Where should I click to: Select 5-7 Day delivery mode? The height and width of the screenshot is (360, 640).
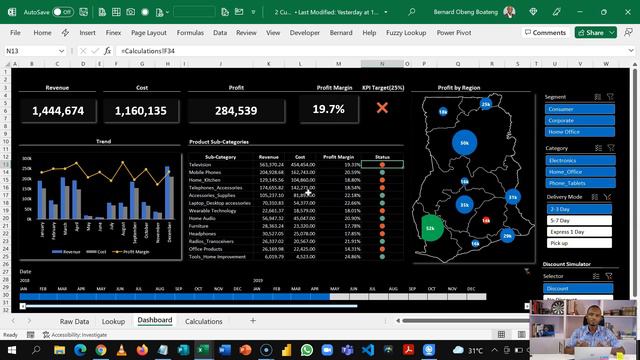pyautogui.click(x=579, y=220)
